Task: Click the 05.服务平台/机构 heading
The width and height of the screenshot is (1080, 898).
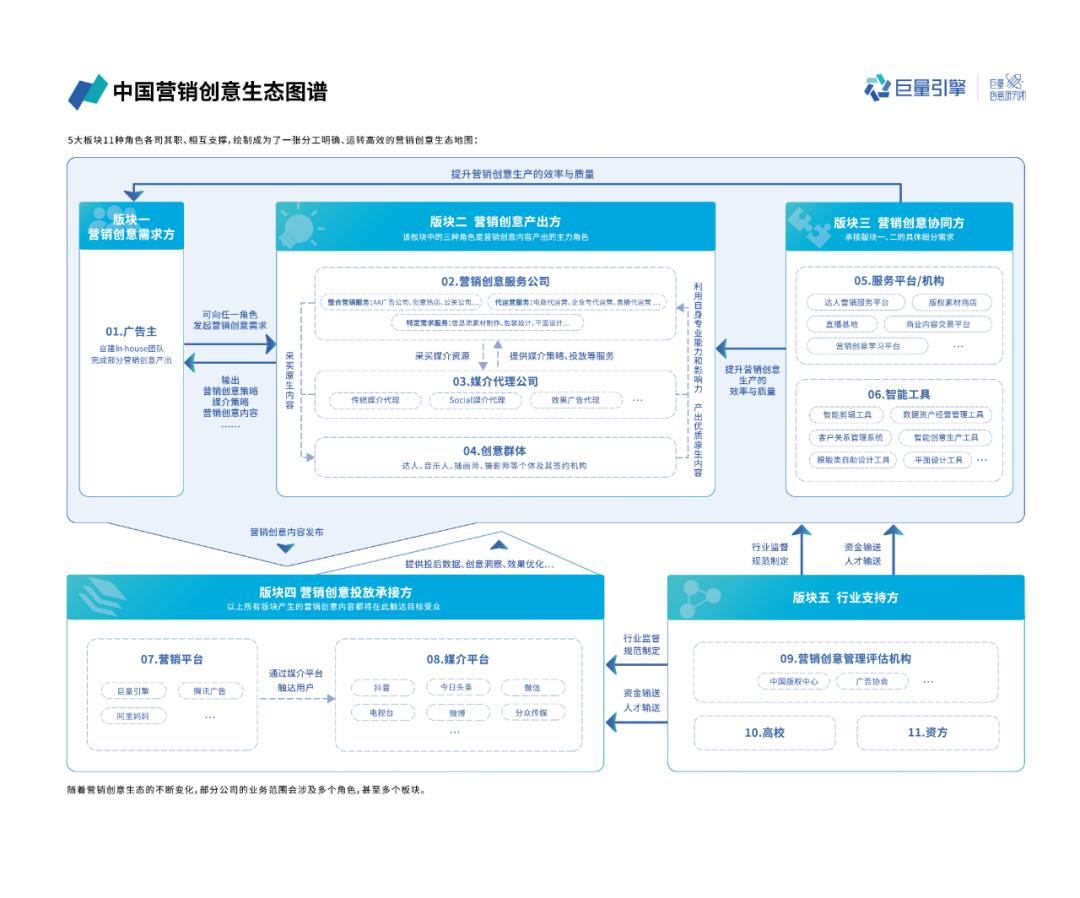Action: click(x=899, y=280)
